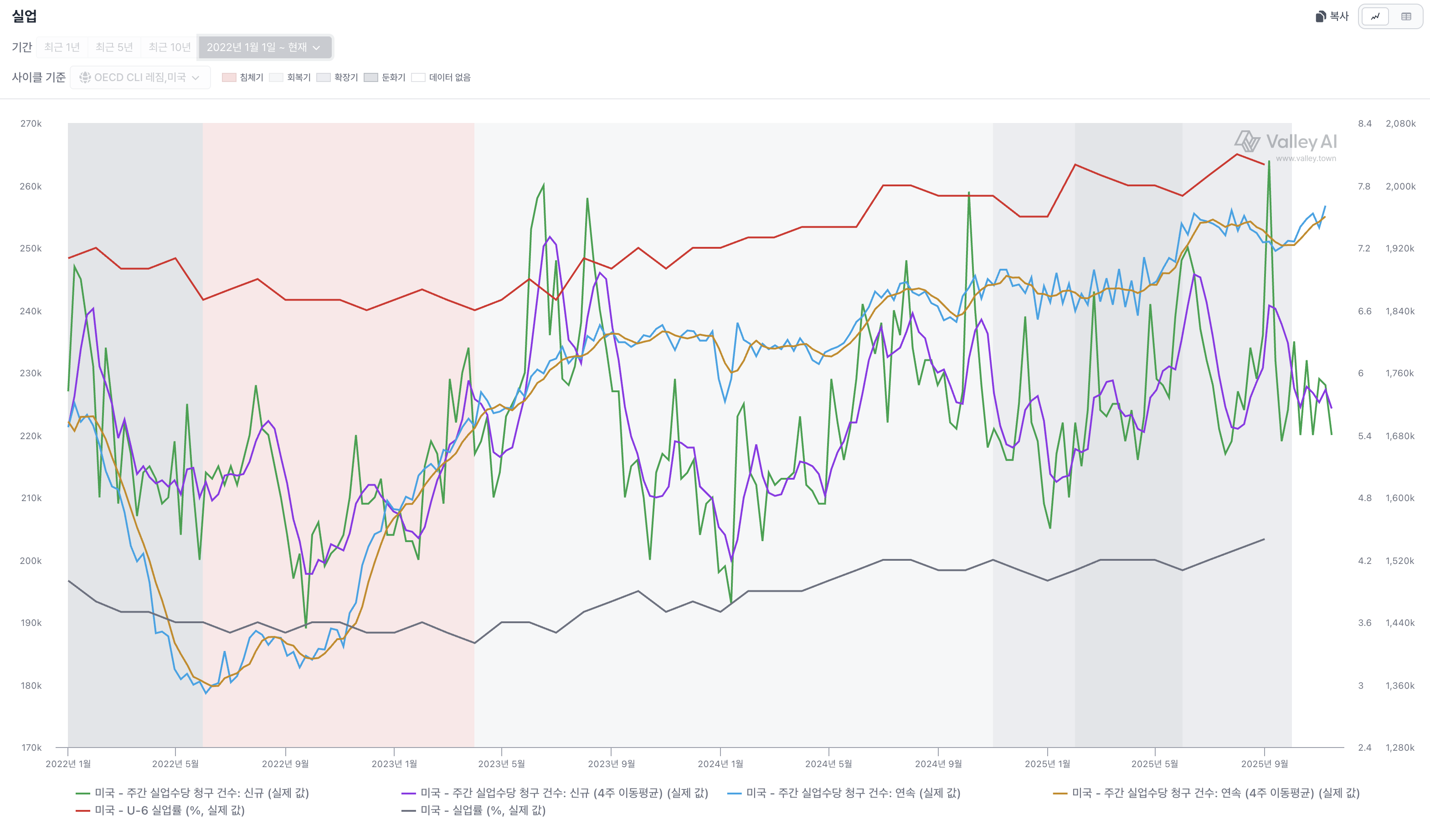Screen dimensions: 1430x840
Task: Click the 기간 label
Action: tap(21, 47)
